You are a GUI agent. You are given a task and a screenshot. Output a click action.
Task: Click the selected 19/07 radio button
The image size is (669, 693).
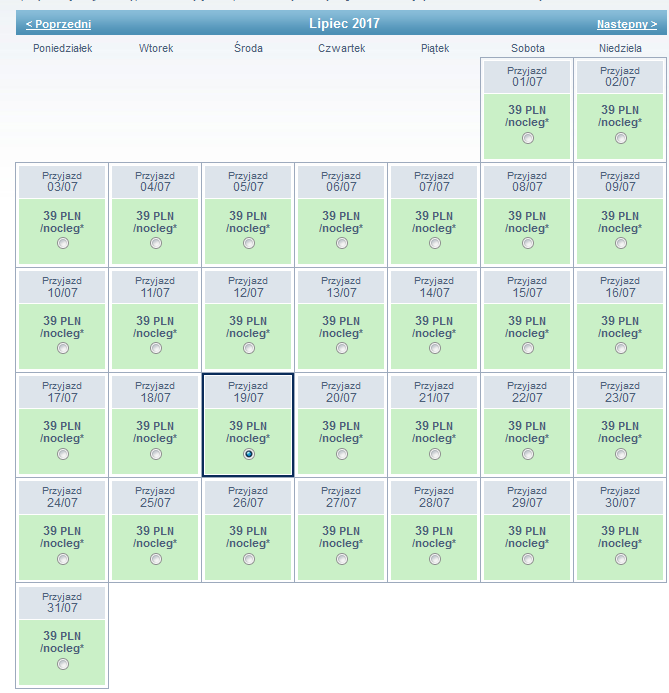click(x=249, y=454)
